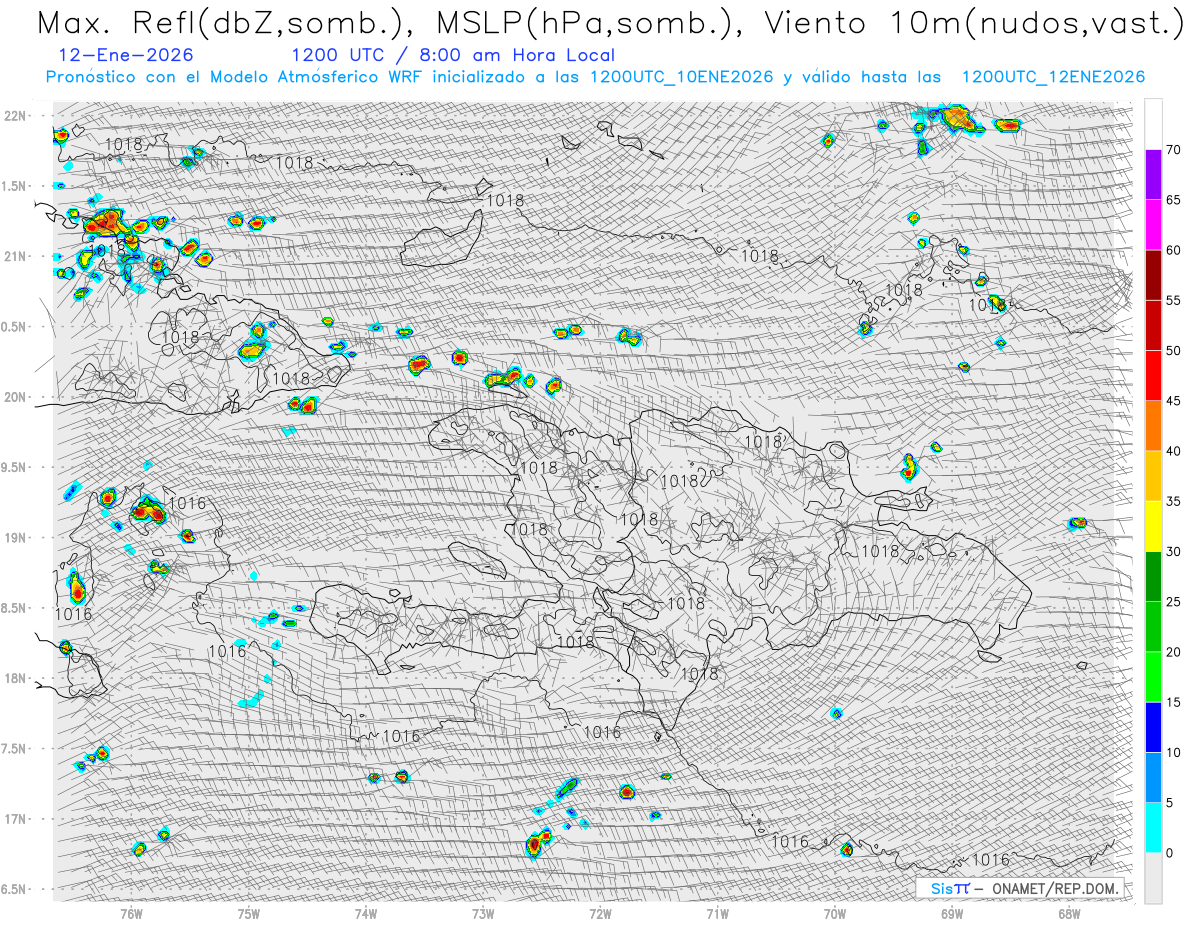The height and width of the screenshot is (927, 1200).
Task: Click the date text '12-Ene-2026'
Action: [126, 55]
